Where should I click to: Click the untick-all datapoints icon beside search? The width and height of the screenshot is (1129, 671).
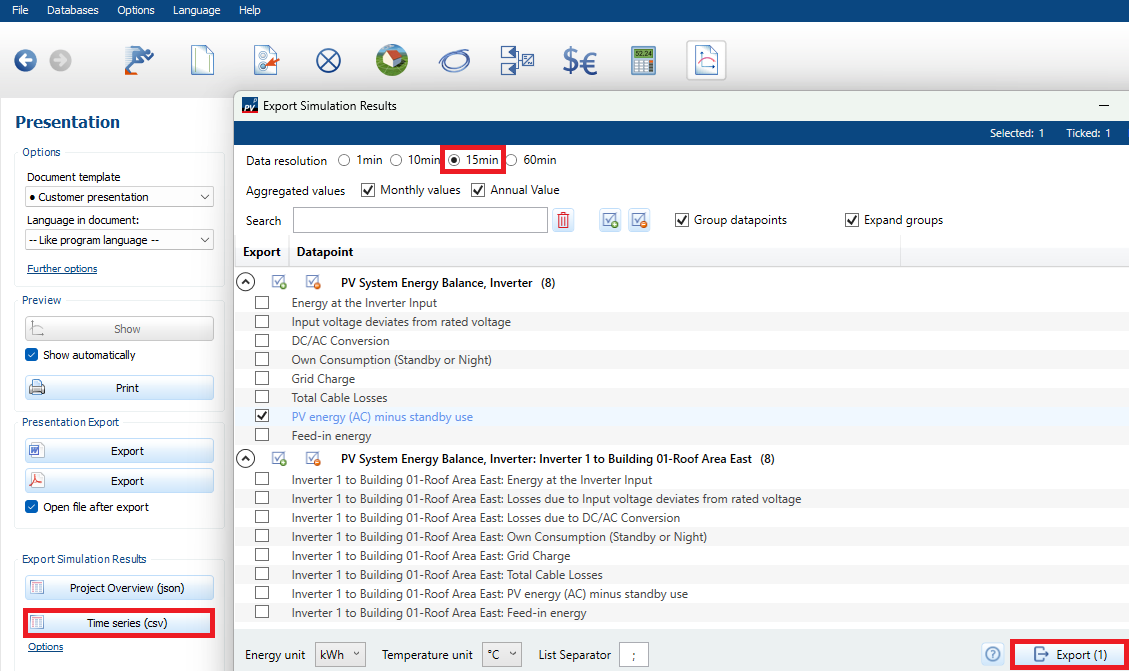pos(639,221)
